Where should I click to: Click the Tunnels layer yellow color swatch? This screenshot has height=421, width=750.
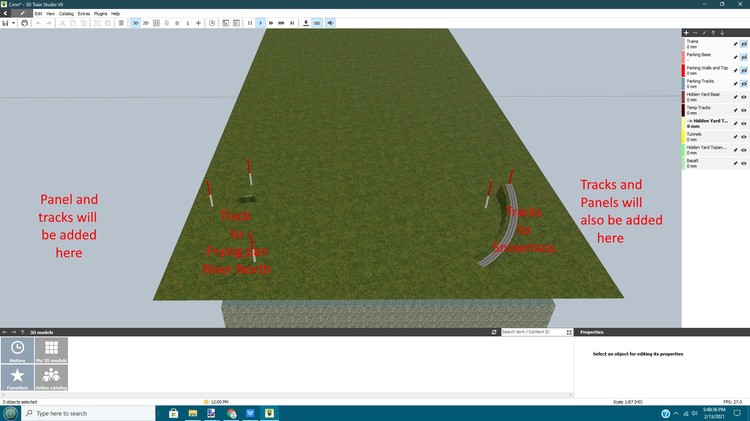(x=683, y=137)
